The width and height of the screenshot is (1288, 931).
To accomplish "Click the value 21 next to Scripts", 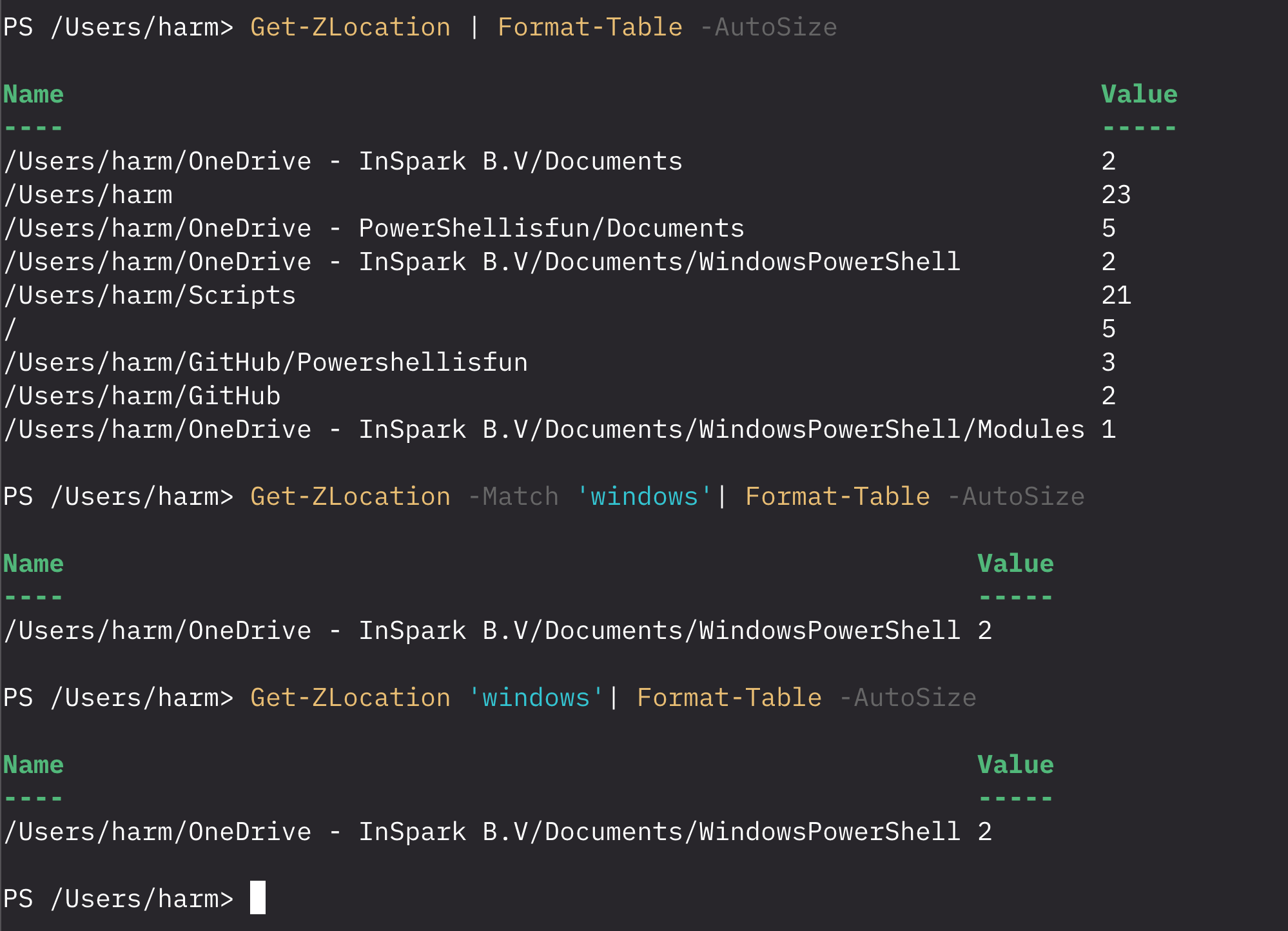I will (x=1116, y=296).
